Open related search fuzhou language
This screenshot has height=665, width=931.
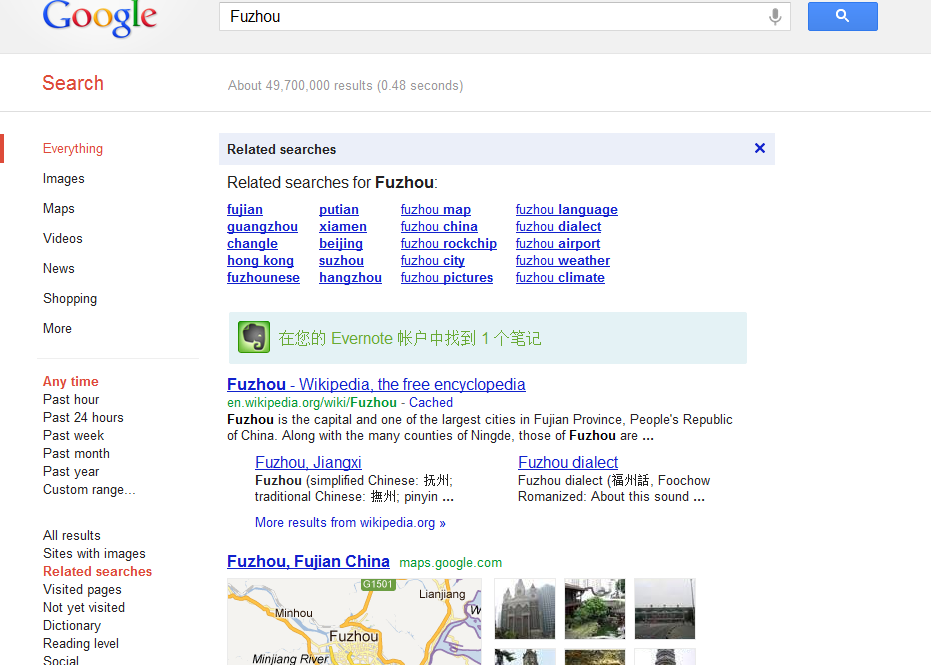(x=566, y=210)
